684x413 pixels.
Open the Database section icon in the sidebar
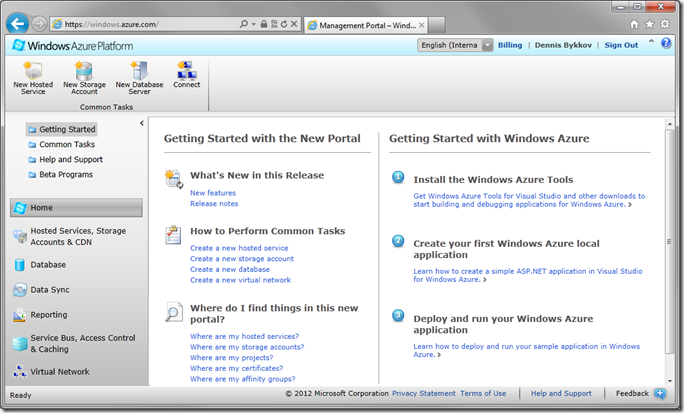coord(20,265)
